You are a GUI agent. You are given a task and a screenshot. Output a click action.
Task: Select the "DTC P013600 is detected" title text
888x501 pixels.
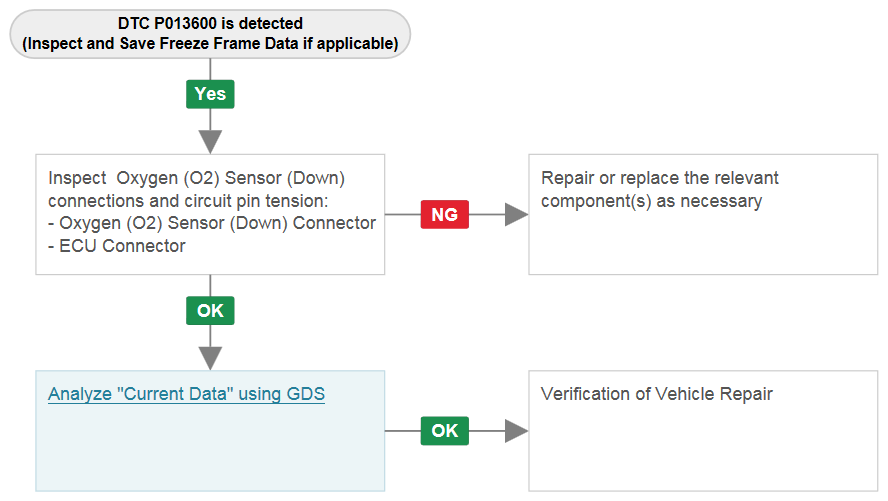click(x=210, y=23)
